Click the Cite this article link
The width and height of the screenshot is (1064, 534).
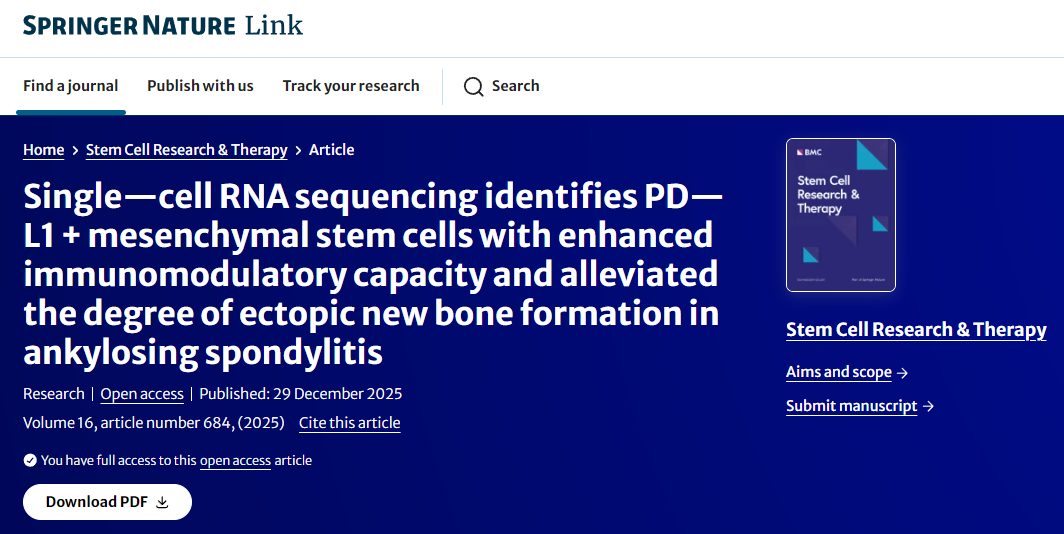[349, 423]
